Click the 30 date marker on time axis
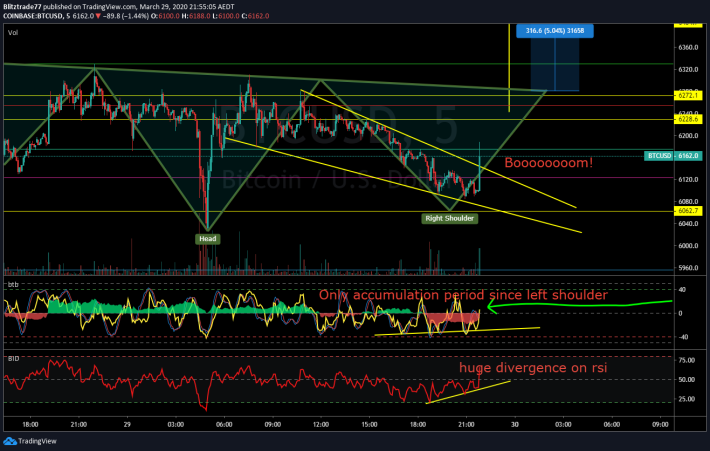This screenshot has height=451, width=710. click(x=515, y=423)
